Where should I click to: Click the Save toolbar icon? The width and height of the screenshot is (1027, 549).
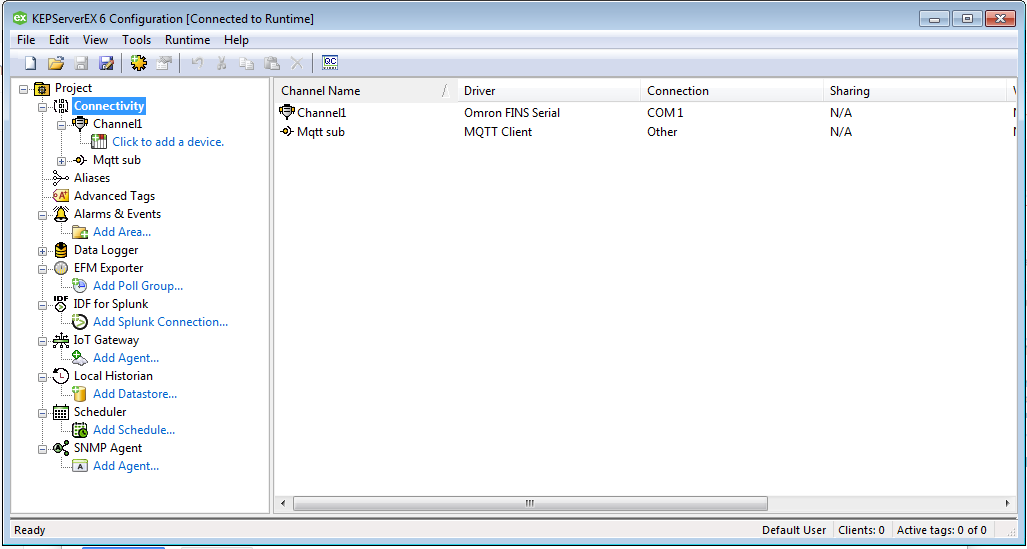(x=81, y=63)
